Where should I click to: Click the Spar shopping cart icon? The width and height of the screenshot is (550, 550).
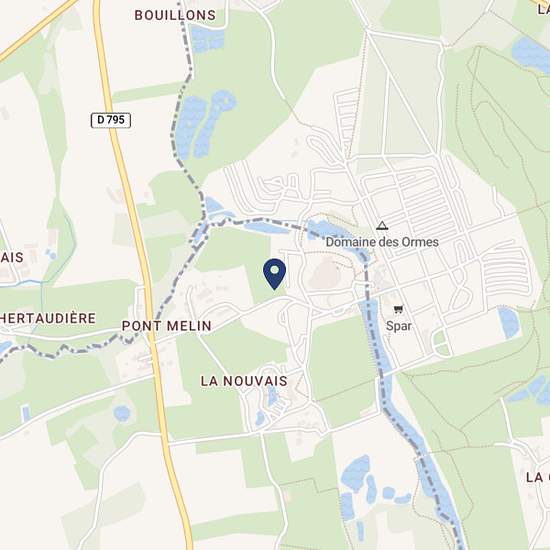(x=398, y=309)
